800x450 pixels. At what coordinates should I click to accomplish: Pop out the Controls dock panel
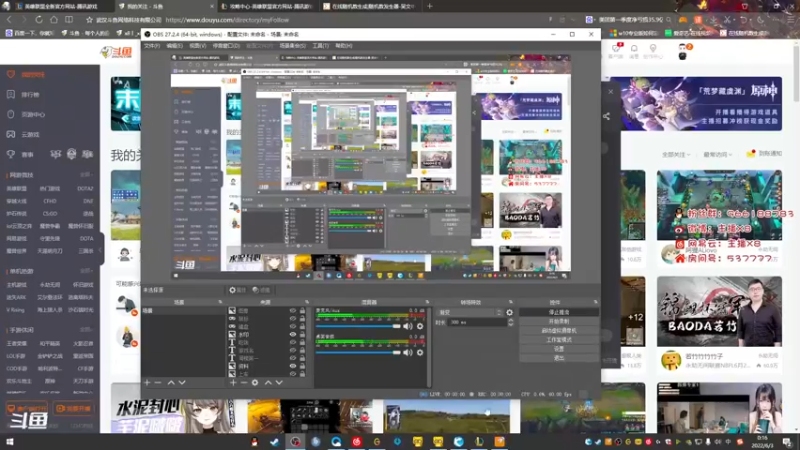point(595,302)
